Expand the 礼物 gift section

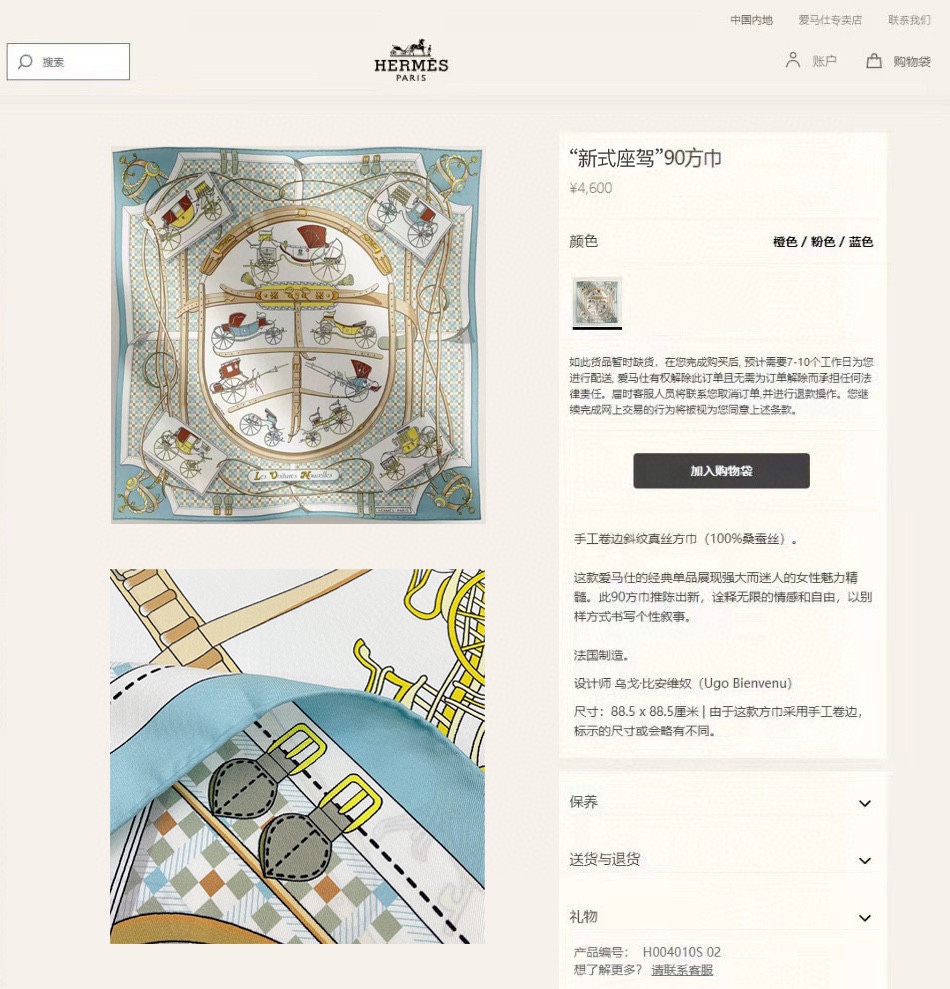click(720, 917)
